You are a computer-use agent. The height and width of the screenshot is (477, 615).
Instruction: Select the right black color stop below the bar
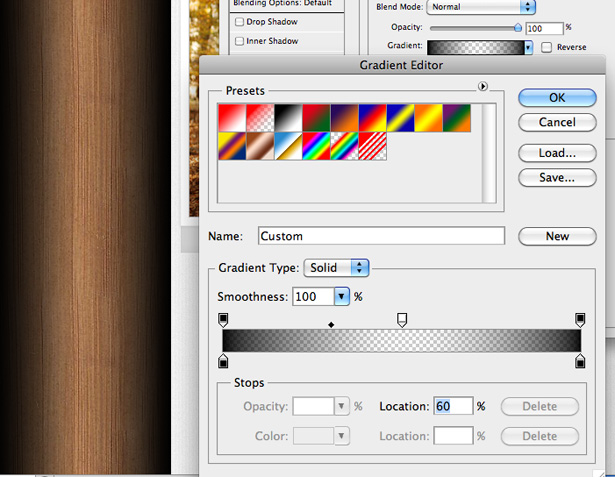580,361
